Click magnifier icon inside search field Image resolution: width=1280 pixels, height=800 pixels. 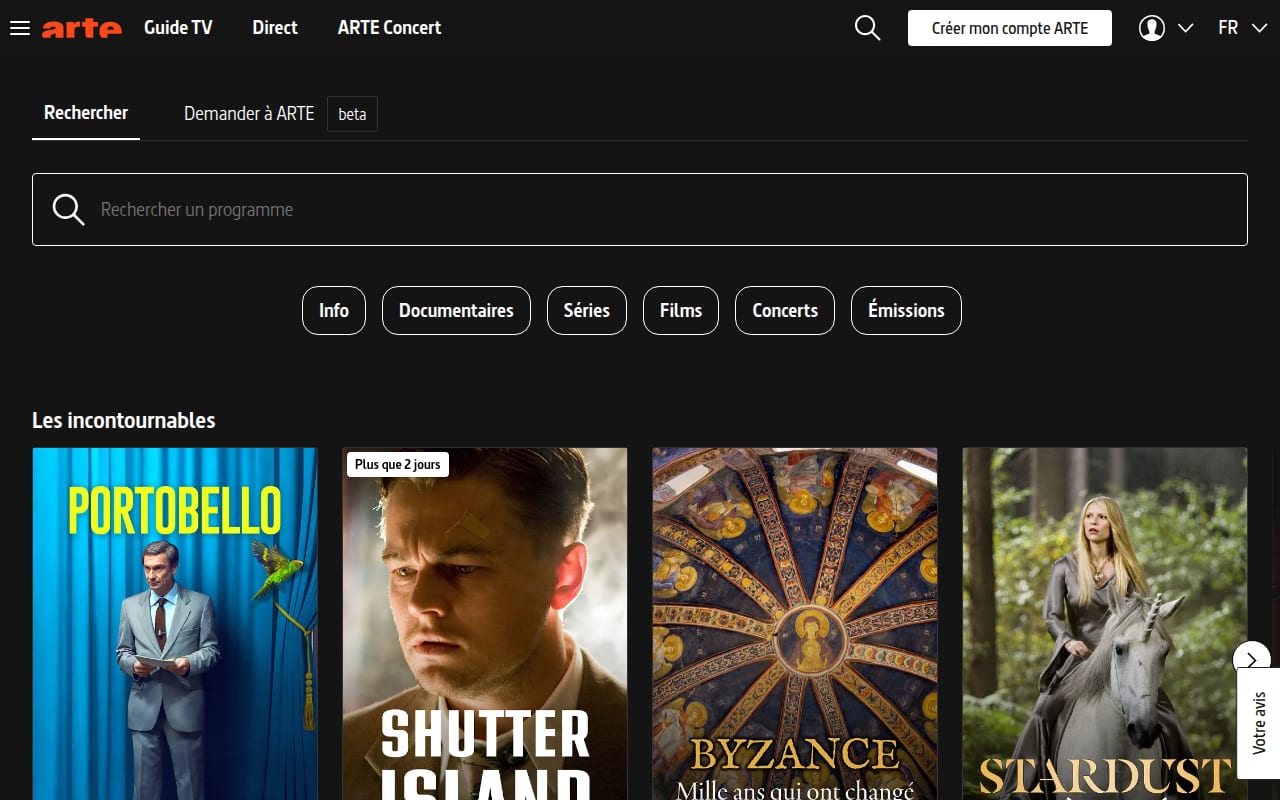68,209
